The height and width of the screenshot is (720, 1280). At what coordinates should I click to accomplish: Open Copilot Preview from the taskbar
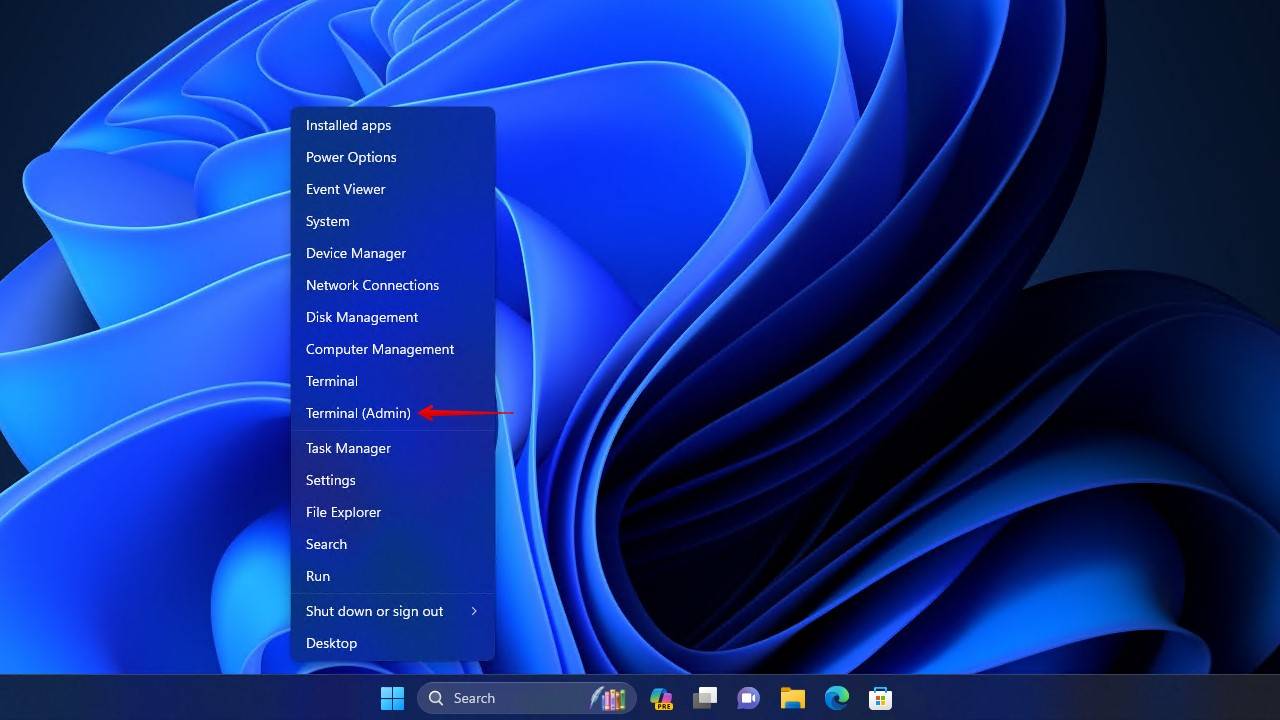(661, 698)
